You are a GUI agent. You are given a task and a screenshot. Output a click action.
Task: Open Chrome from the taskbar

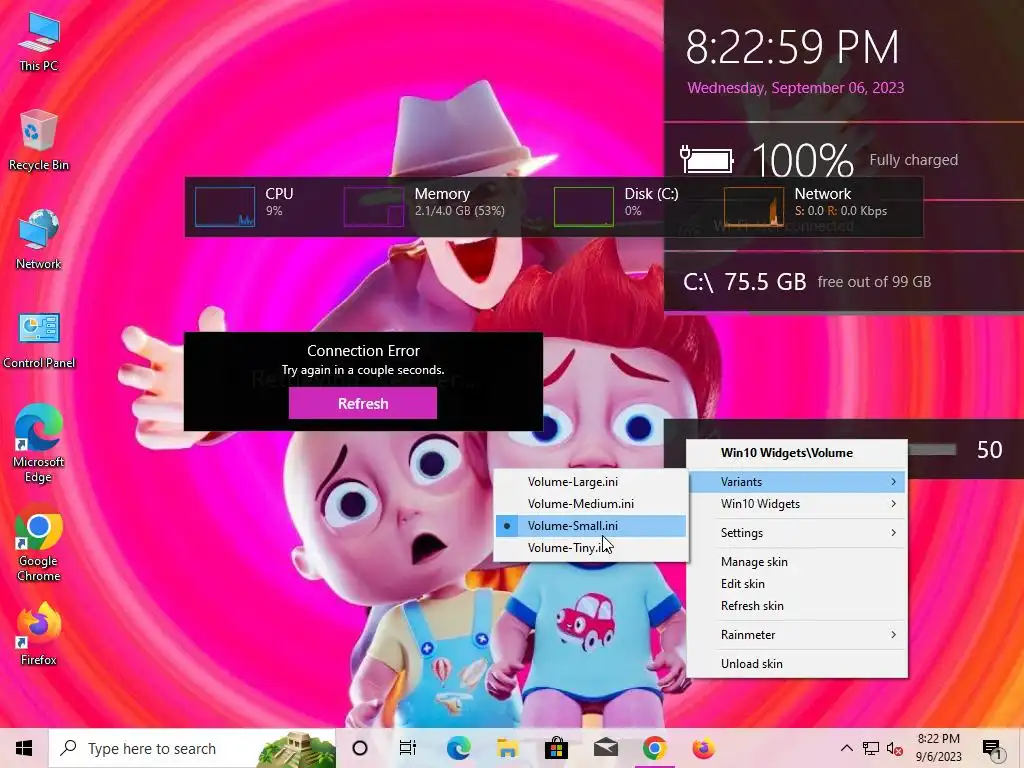(x=654, y=748)
